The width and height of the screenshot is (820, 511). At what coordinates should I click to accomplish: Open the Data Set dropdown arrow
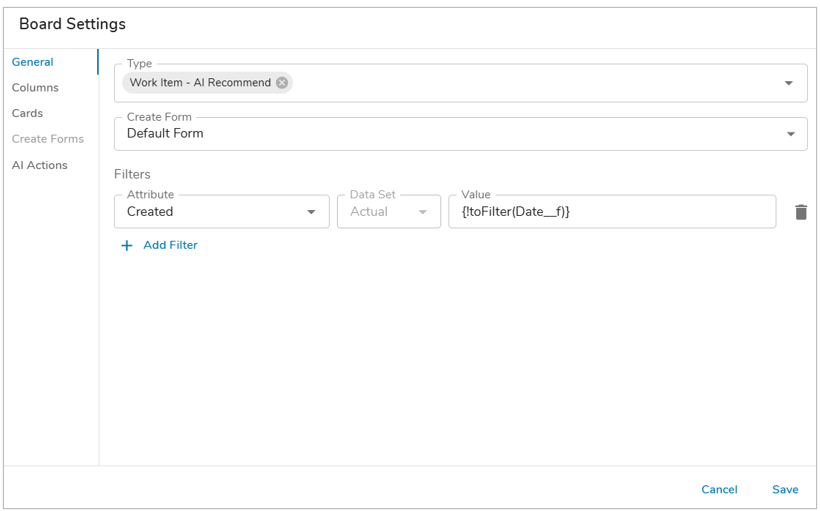coord(423,212)
